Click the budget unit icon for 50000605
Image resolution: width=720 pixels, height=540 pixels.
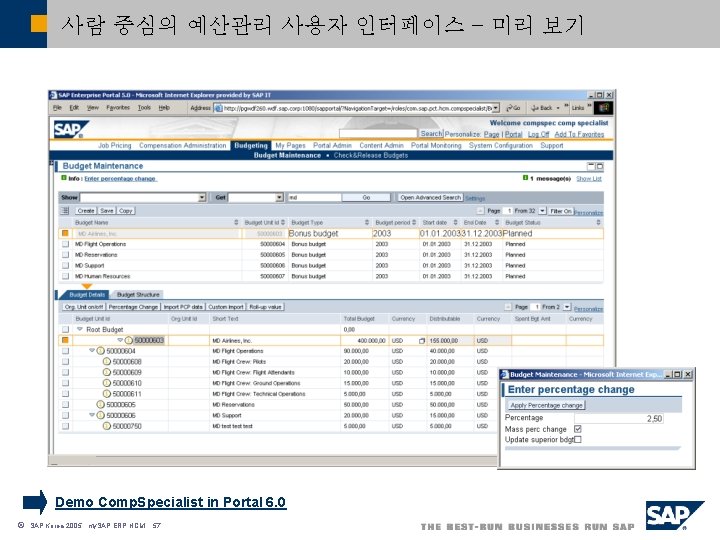[x=101, y=405]
